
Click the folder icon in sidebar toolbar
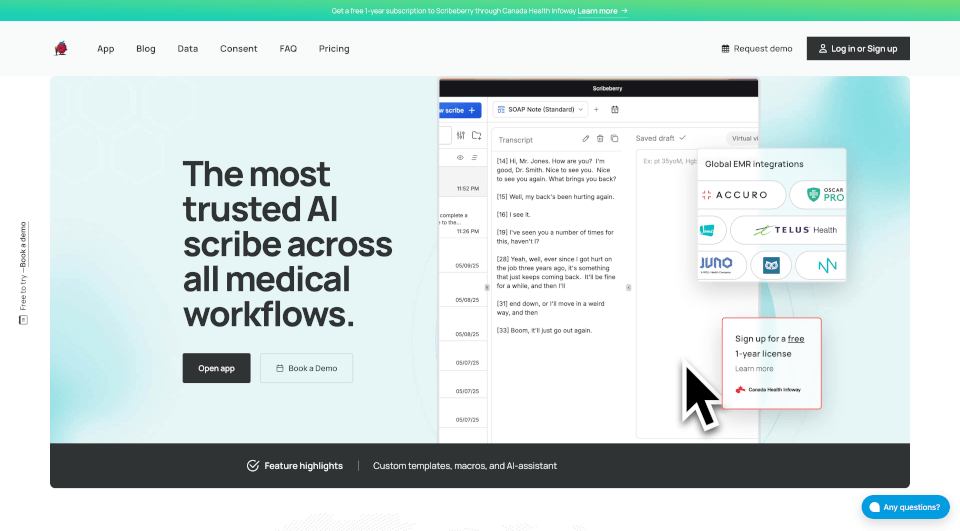(x=476, y=135)
